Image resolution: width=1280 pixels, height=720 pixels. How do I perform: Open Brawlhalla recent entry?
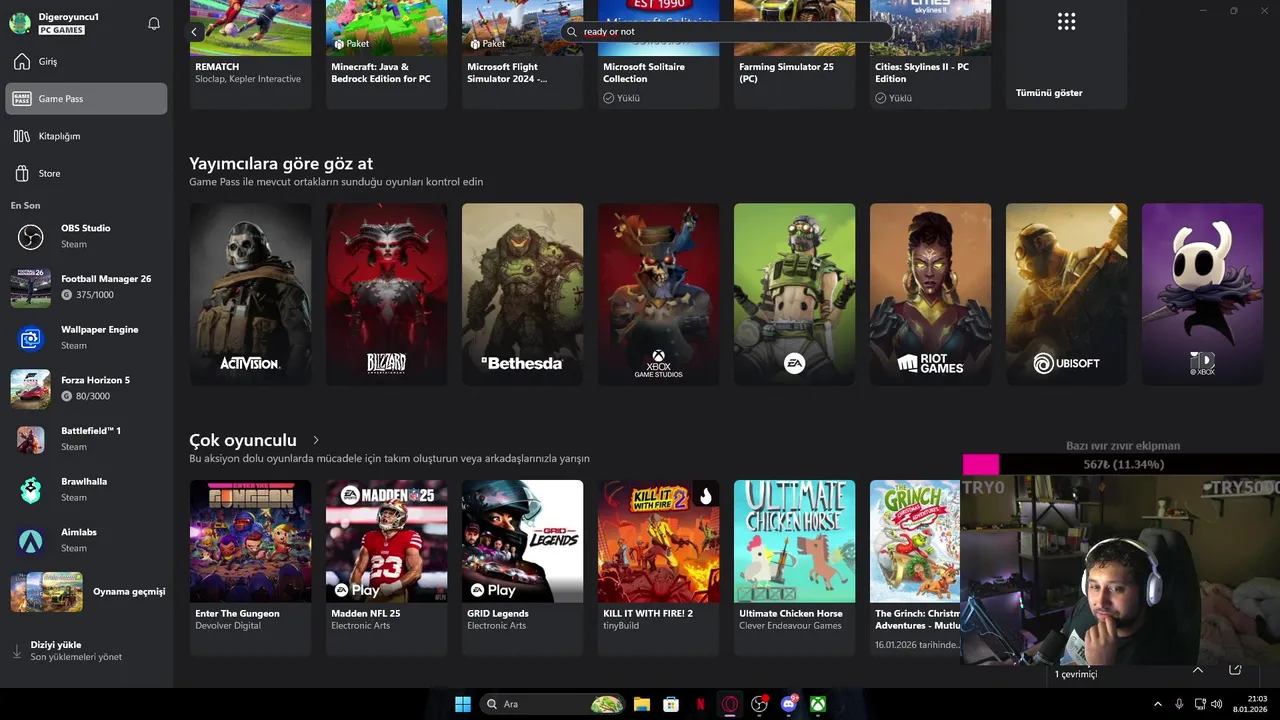[86, 490]
